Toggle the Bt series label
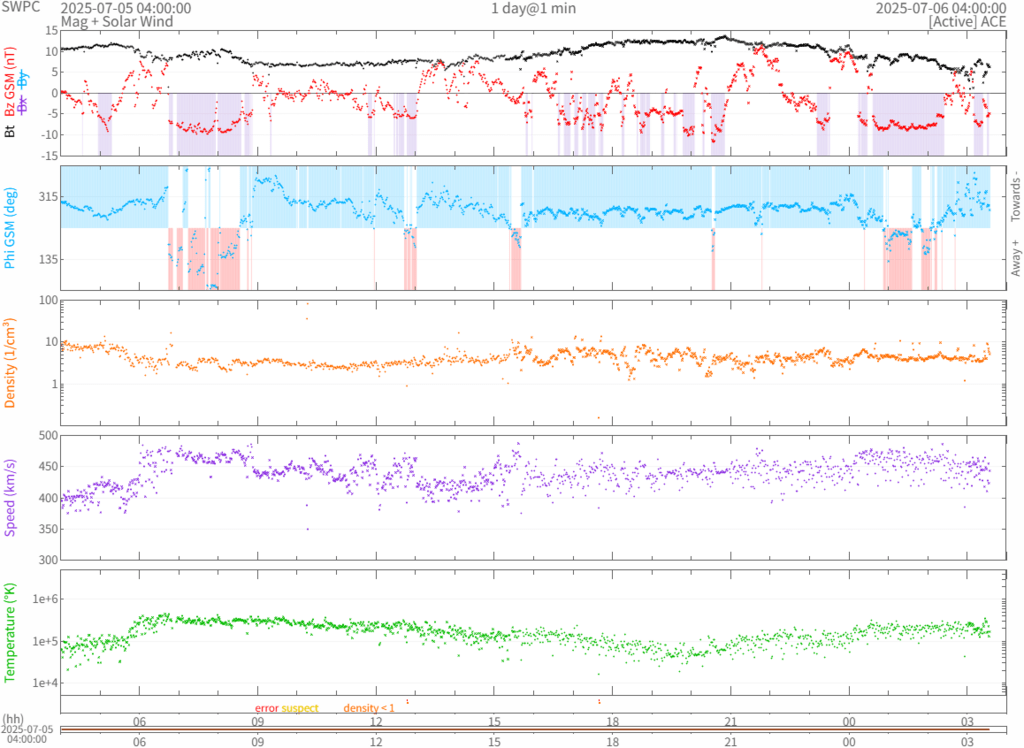This screenshot has width=1024, height=748. [10, 128]
